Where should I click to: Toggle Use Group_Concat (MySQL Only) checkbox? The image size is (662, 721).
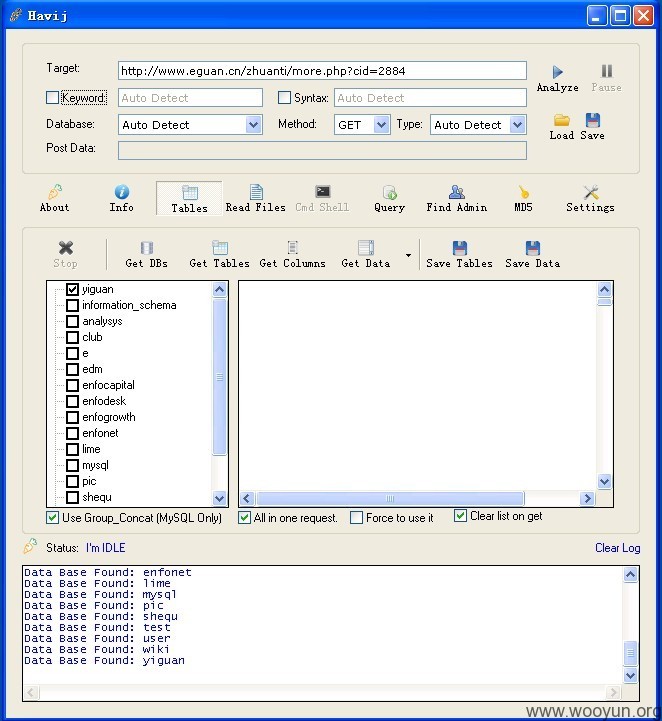52,518
